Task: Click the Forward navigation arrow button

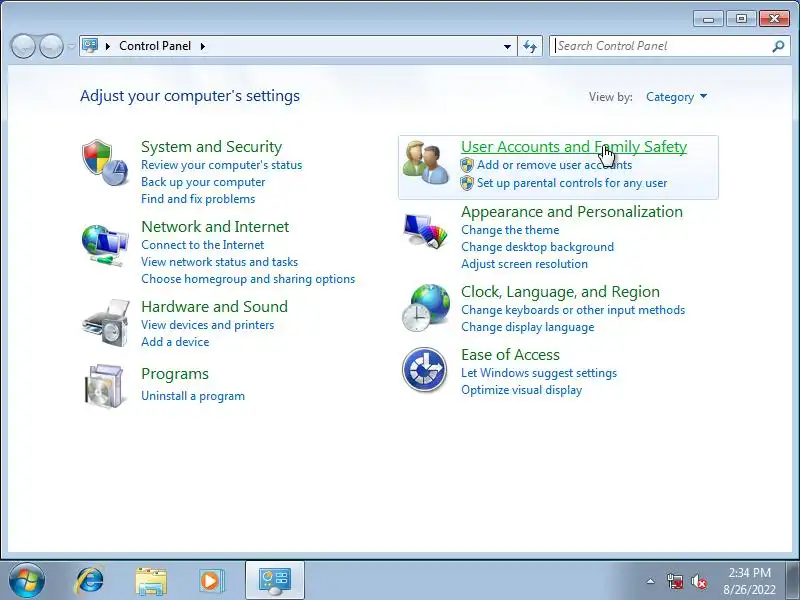Action: coord(52,46)
